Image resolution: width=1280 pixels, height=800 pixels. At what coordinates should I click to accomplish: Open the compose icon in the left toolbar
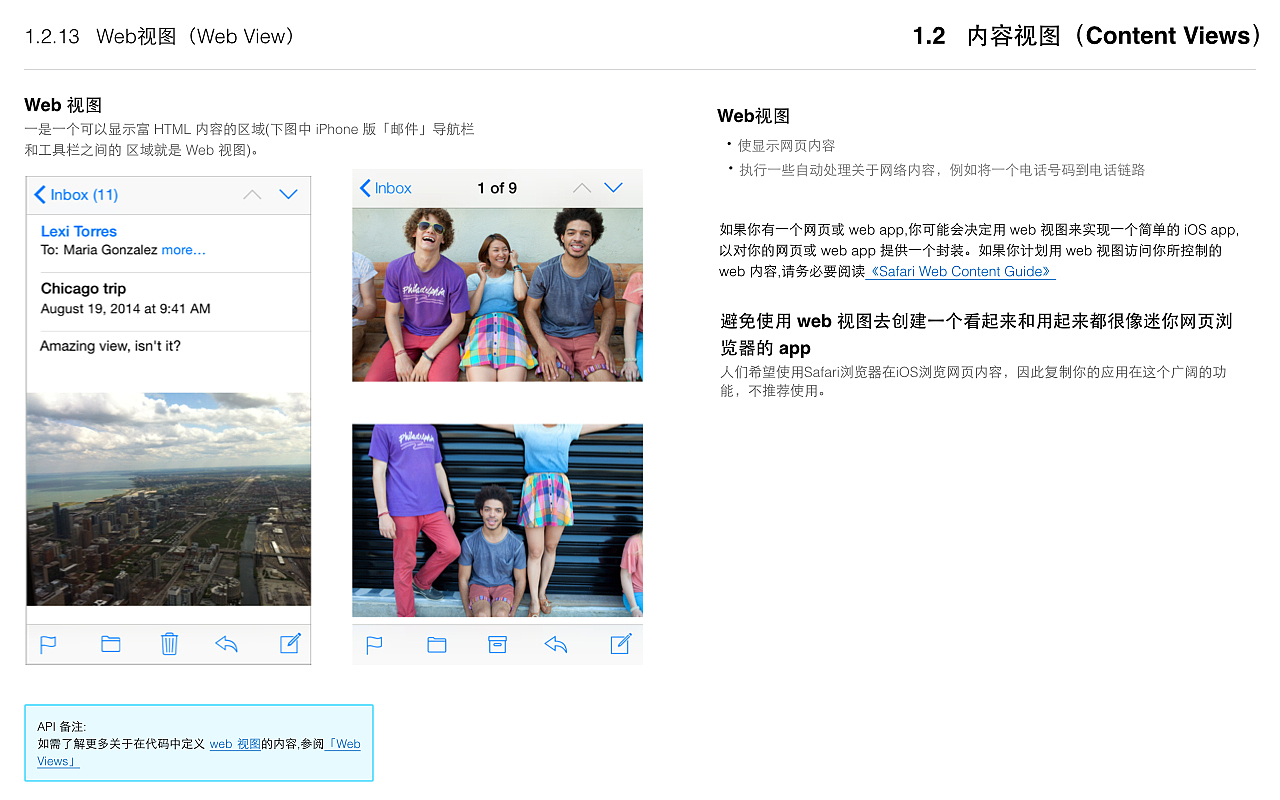point(289,643)
